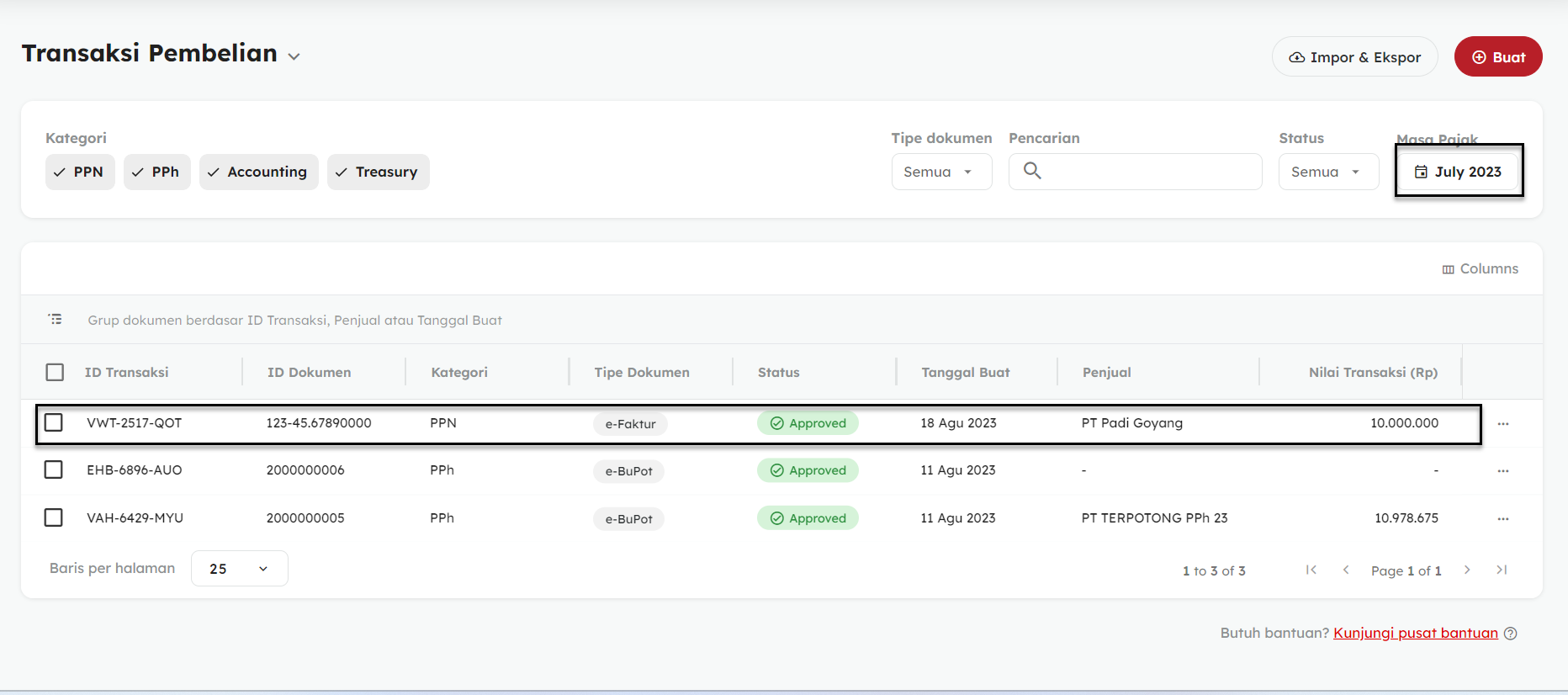
Task: Toggle the Treasury category chip
Action: tap(378, 172)
